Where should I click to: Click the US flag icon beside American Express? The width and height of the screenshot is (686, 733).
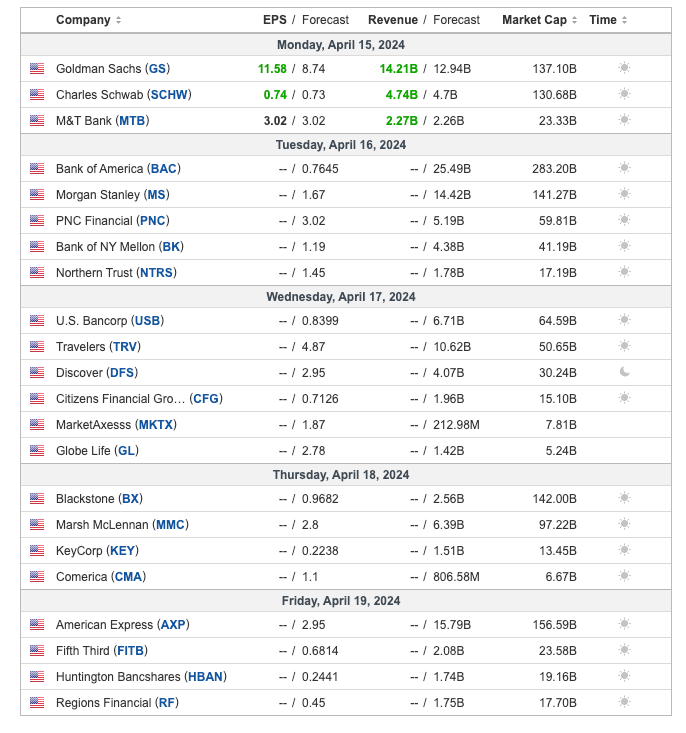point(37,625)
